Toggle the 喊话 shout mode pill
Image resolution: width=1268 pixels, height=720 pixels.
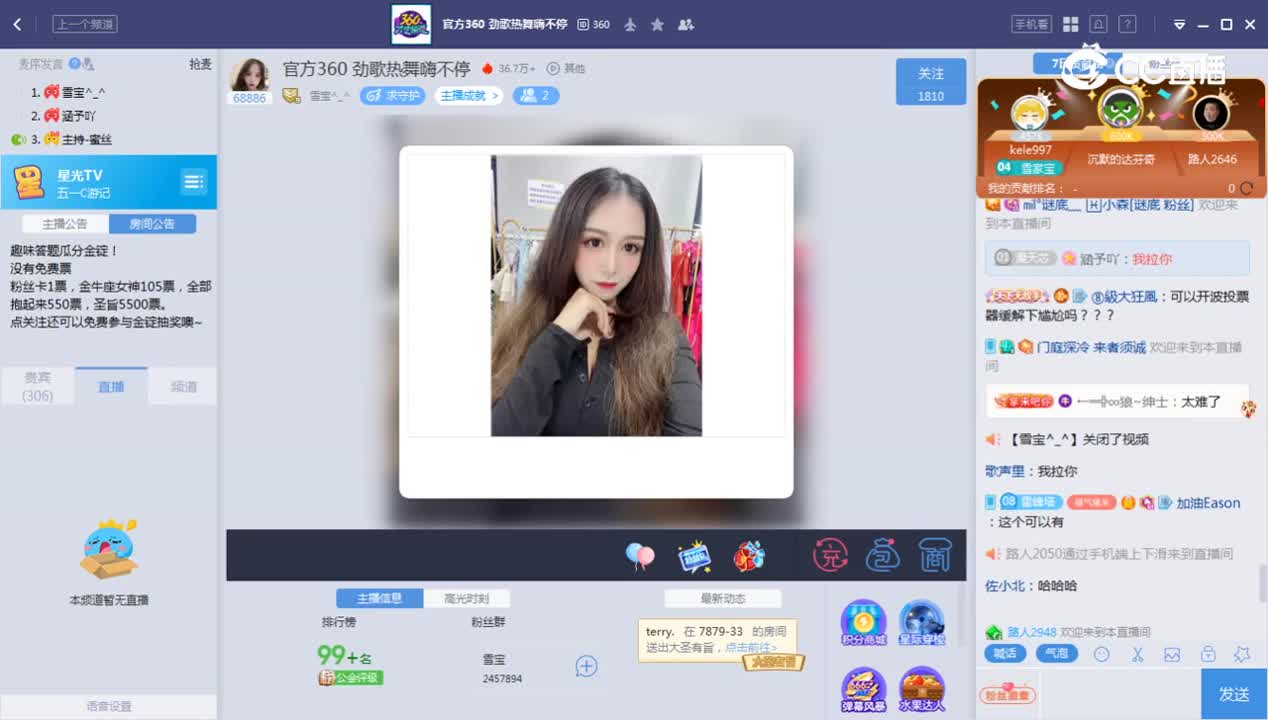[x=1005, y=654]
